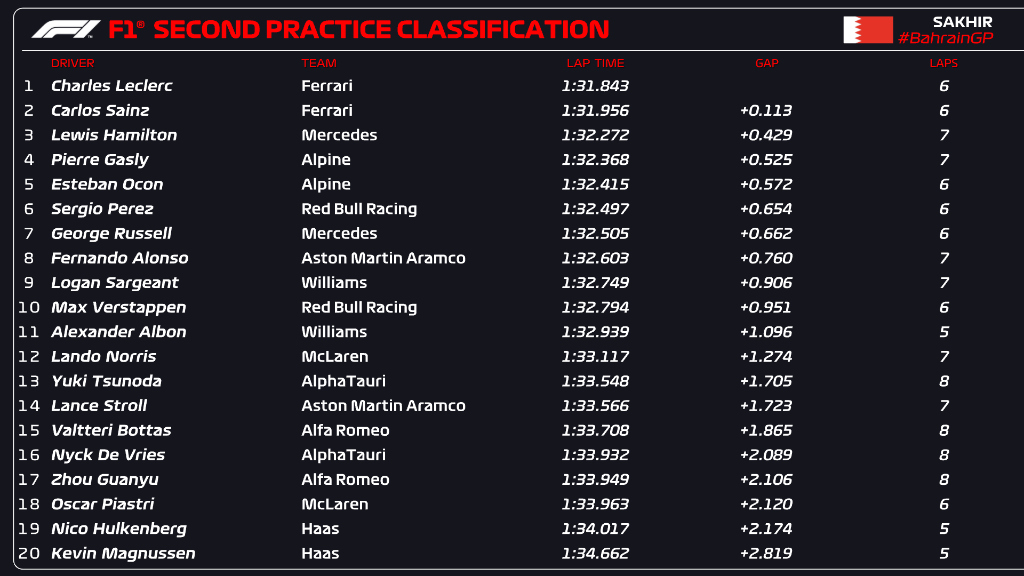The height and width of the screenshot is (576, 1024).
Task: Select the LAP TIME column header
Action: [x=596, y=63]
